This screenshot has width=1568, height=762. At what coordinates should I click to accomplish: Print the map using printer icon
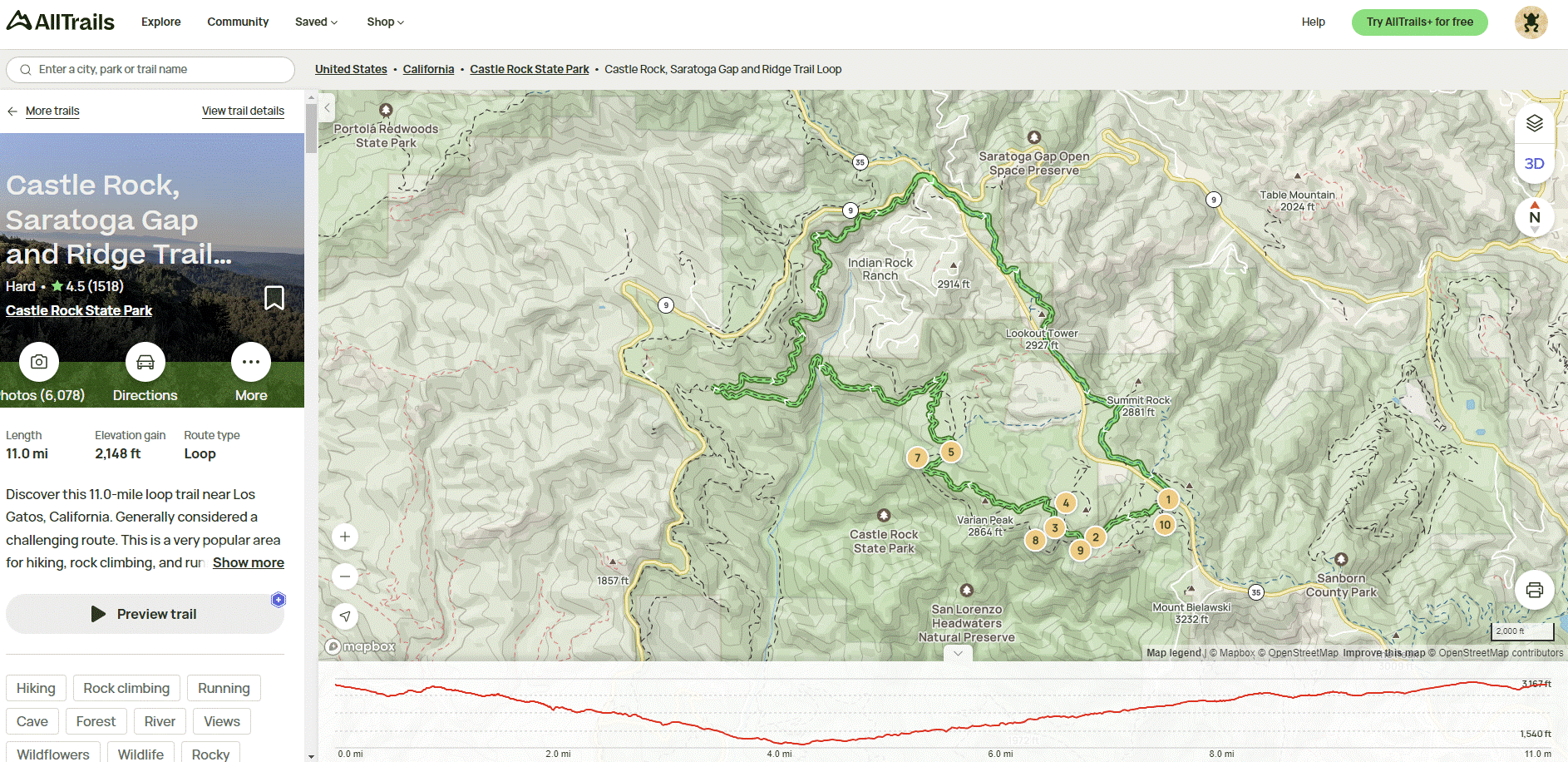point(1534,590)
